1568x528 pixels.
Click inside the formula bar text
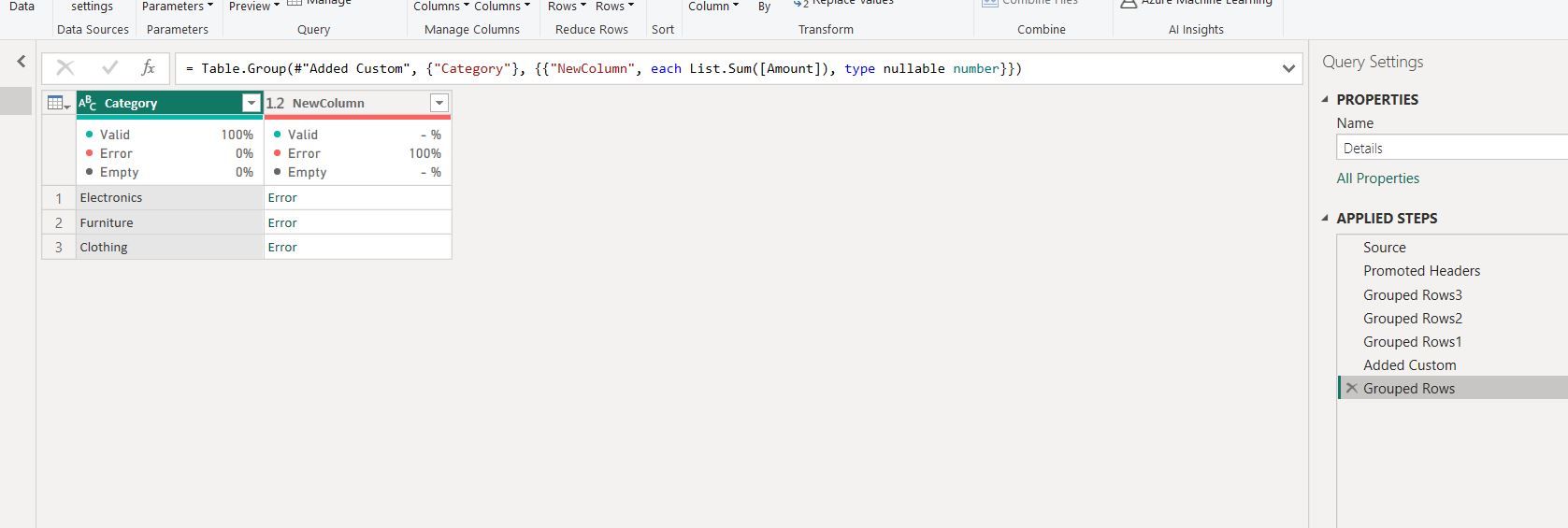coord(604,68)
